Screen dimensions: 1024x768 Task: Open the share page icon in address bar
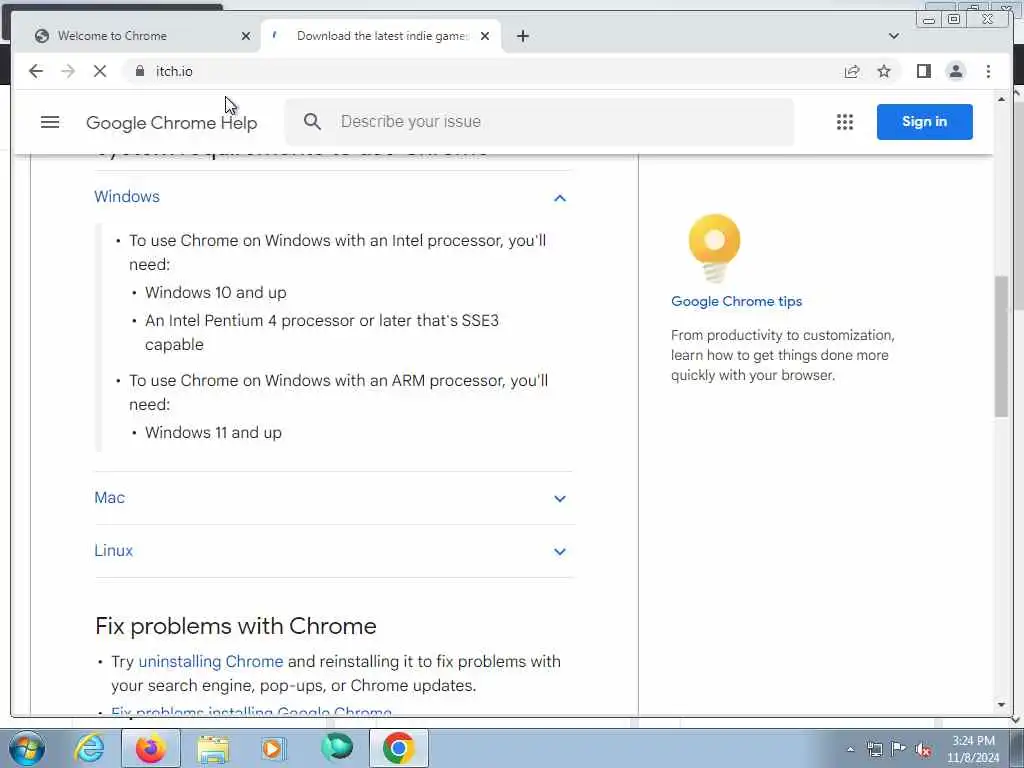click(852, 71)
